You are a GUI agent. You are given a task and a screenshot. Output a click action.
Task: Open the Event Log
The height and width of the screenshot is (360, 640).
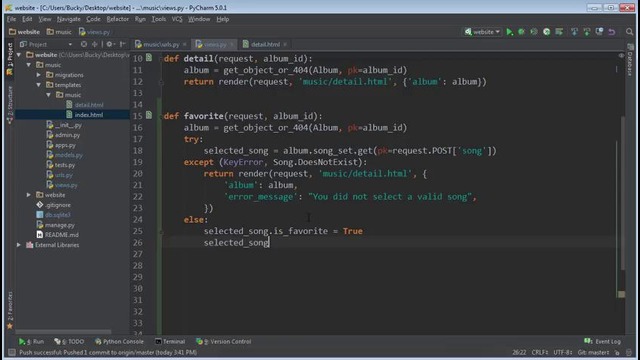tap(602, 342)
